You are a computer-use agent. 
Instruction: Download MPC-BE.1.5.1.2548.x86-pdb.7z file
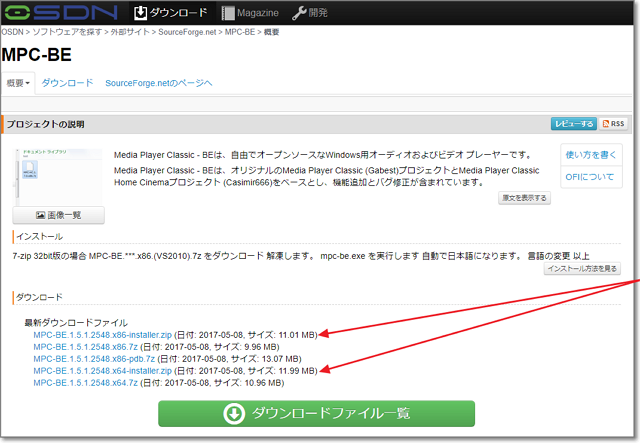click(92, 359)
